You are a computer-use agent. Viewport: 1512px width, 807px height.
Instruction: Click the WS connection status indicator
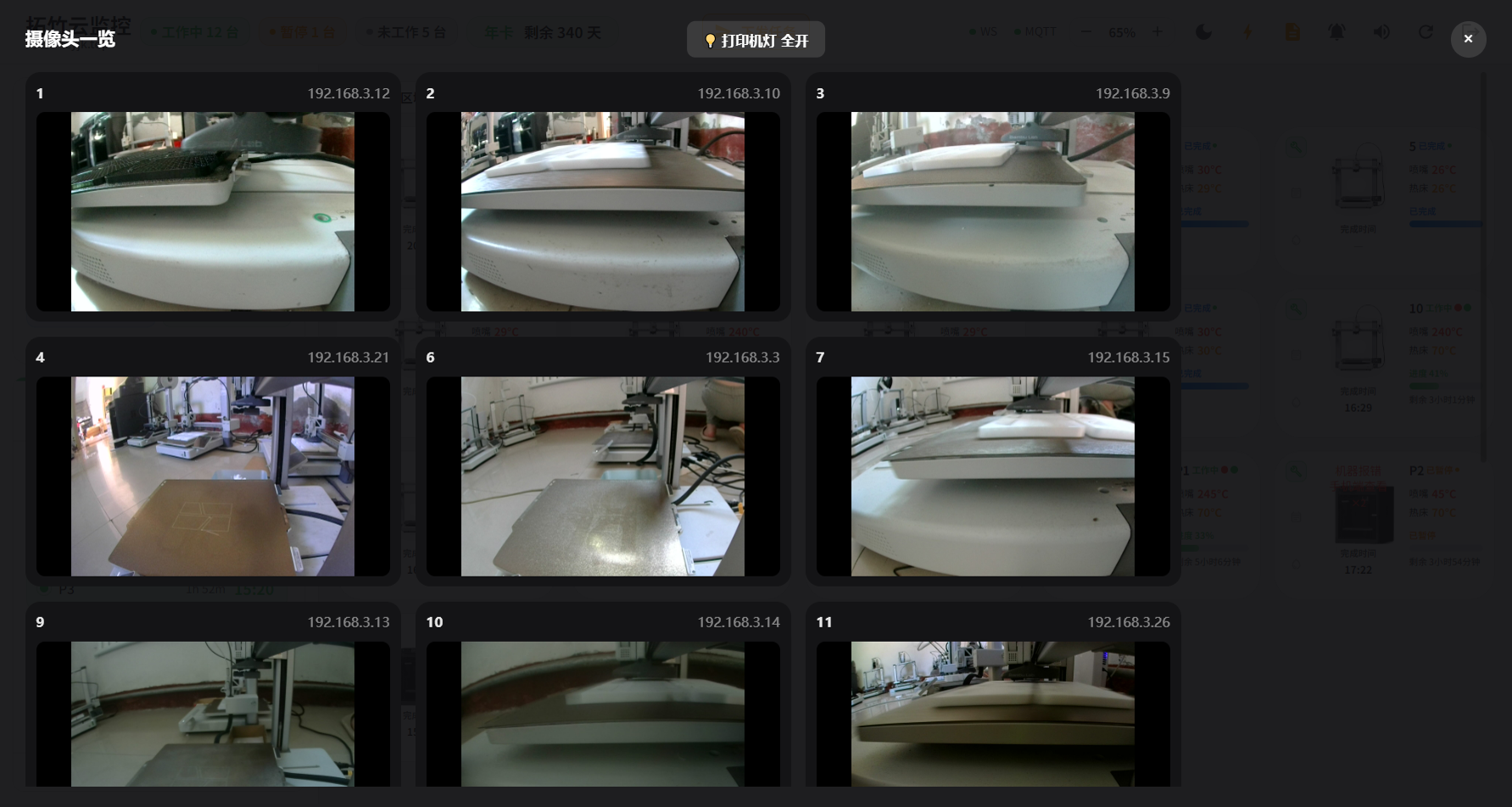coord(984,32)
